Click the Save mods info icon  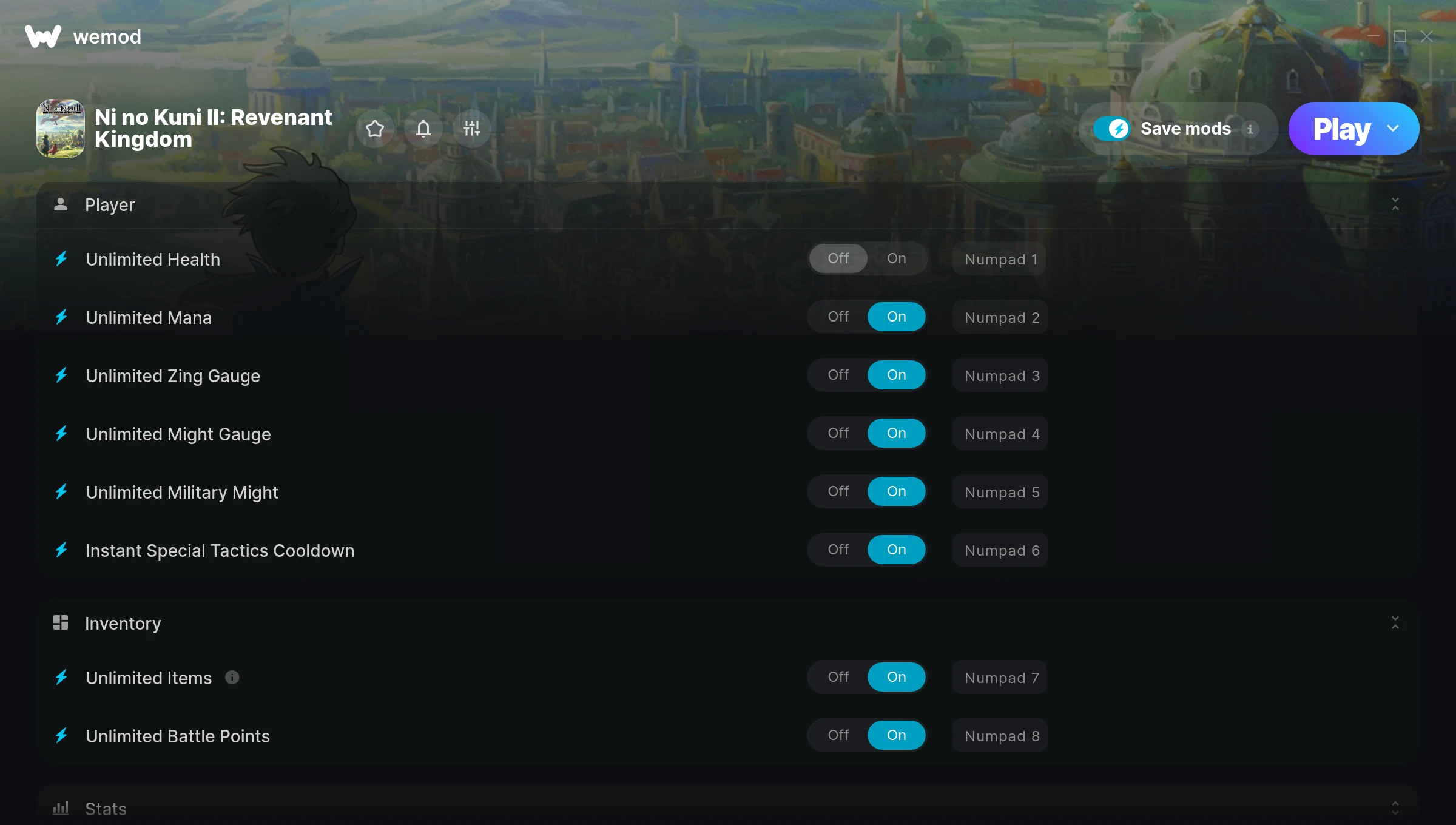point(1250,129)
